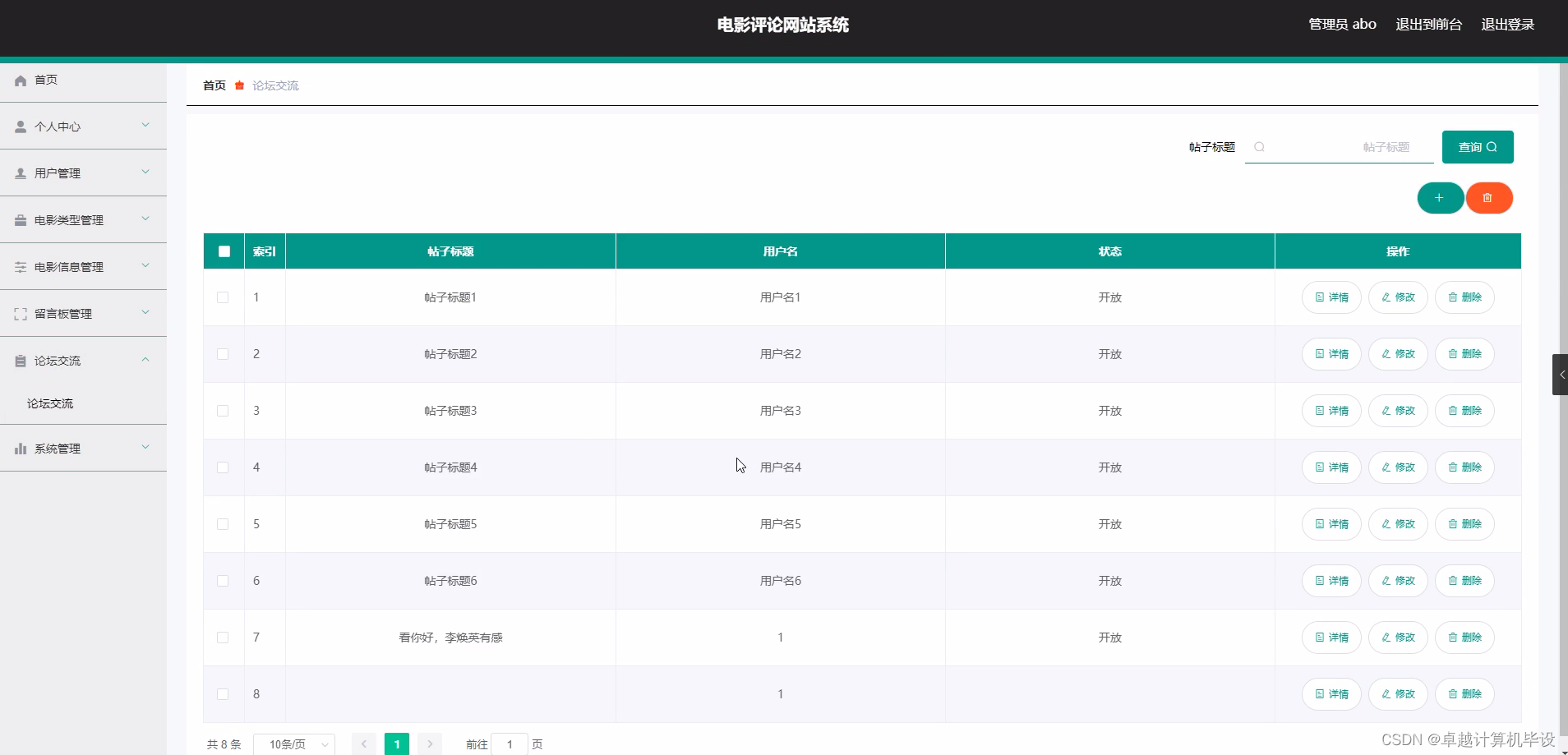
Task: Click the orange trash delete icon
Action: click(x=1489, y=198)
